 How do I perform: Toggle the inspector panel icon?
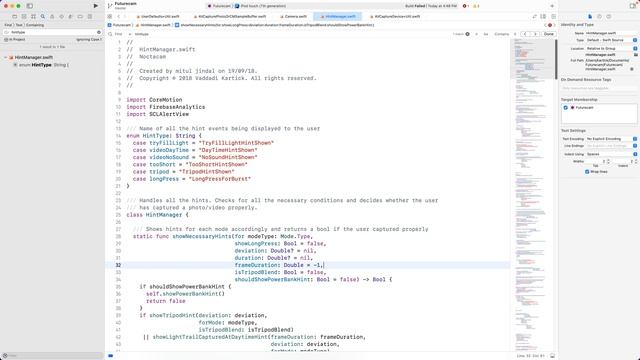click(633, 6)
